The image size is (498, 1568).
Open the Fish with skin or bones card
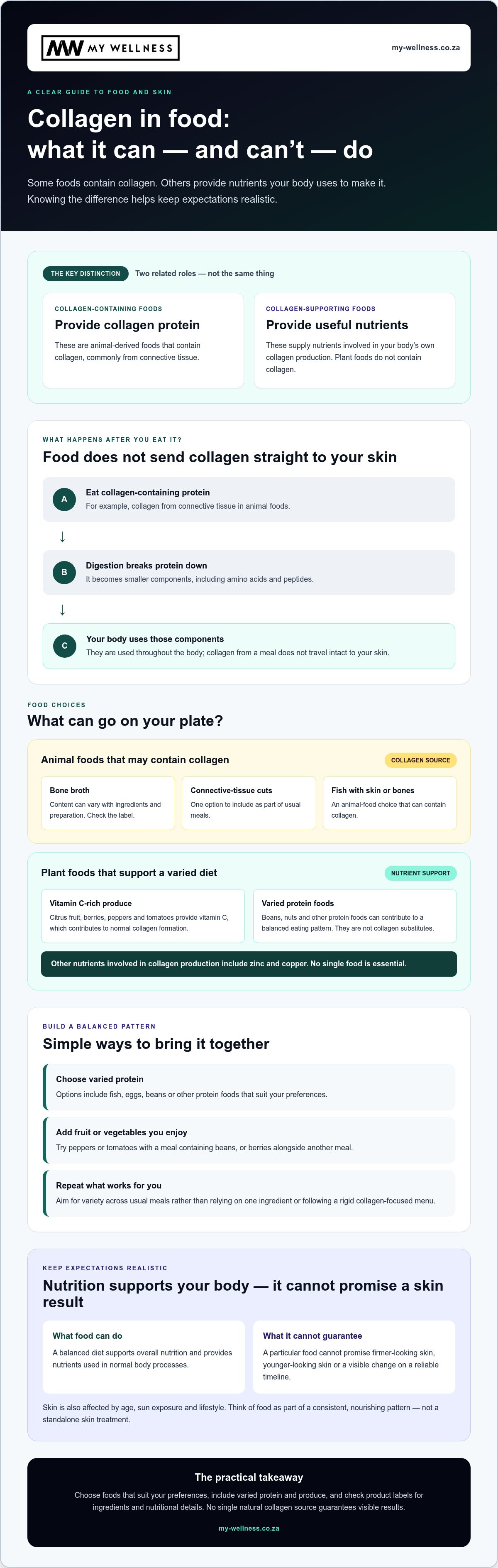point(390,803)
